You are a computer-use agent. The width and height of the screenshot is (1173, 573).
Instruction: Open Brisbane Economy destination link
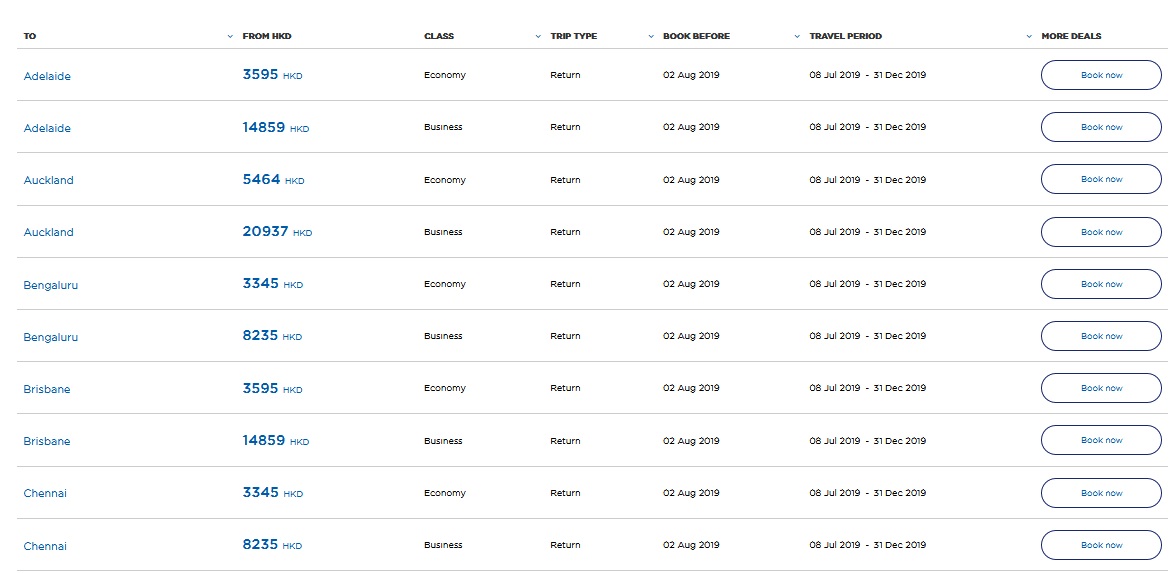(x=47, y=390)
